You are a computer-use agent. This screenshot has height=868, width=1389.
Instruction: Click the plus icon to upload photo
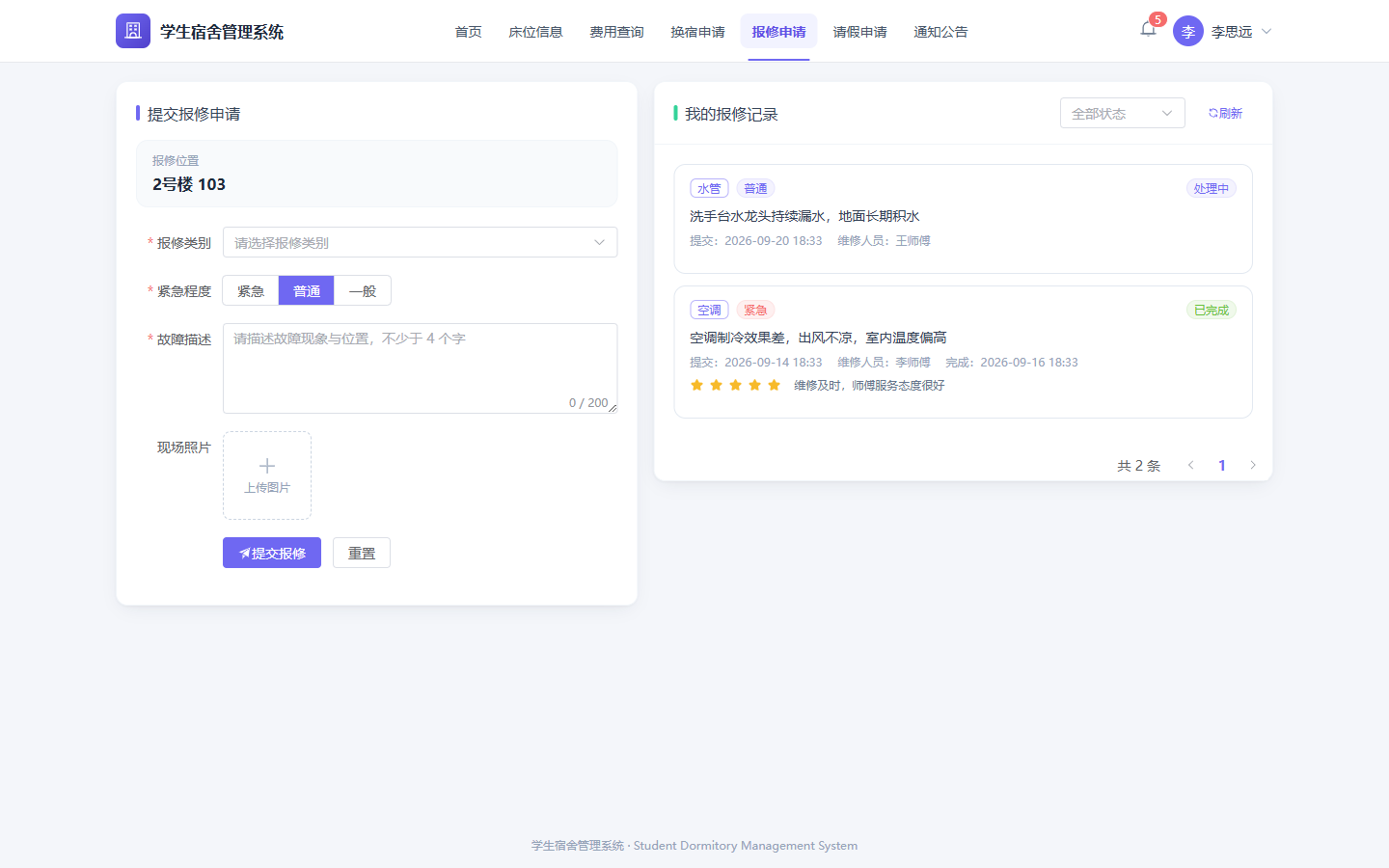pyautogui.click(x=267, y=466)
